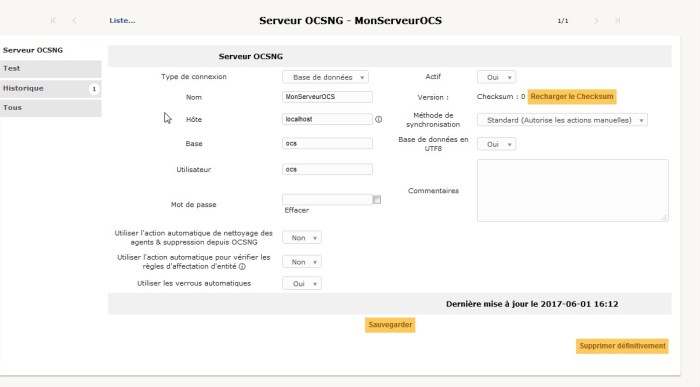Click info icon beside règles d'affectation d'entité
The width and height of the screenshot is (700, 387).
pos(242,266)
